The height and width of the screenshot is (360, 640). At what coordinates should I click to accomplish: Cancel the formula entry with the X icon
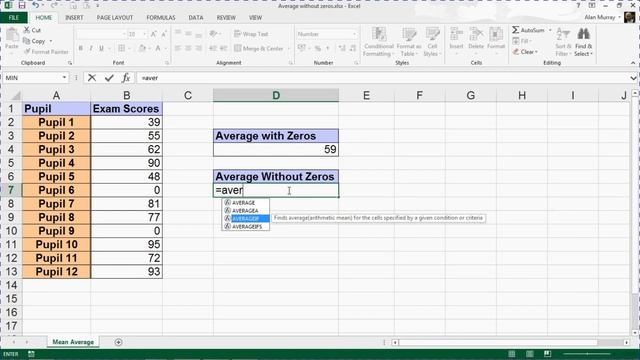92,78
